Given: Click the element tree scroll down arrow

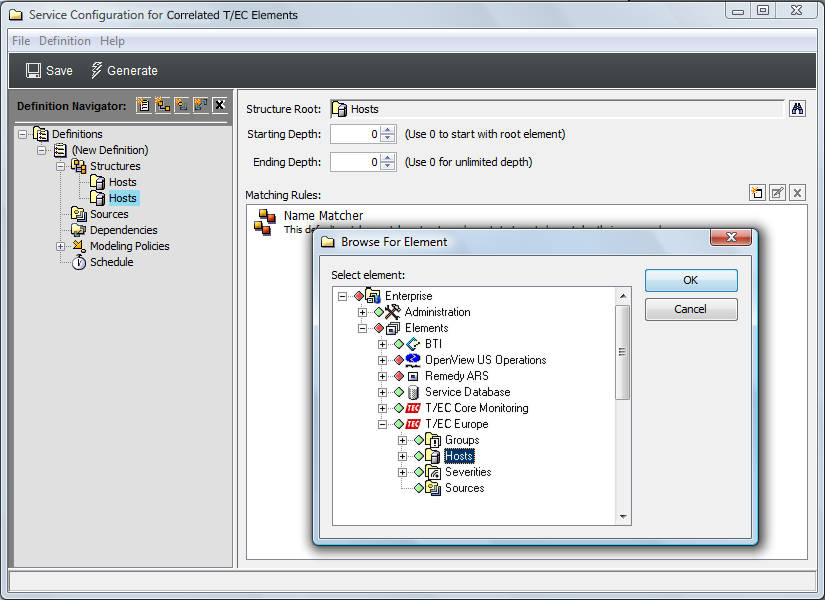Looking at the screenshot, I should coord(623,517).
